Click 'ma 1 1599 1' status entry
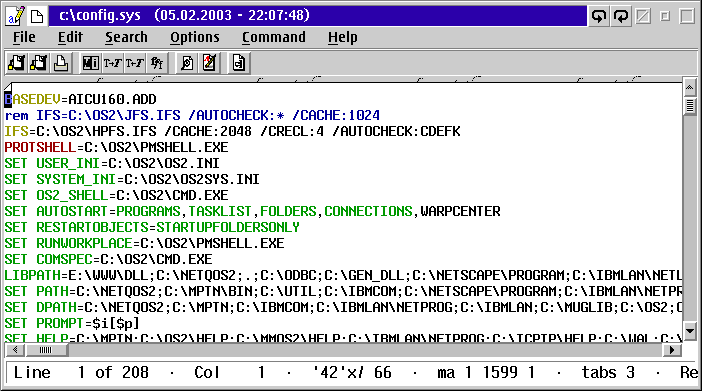702x391 pixels. click(486, 373)
